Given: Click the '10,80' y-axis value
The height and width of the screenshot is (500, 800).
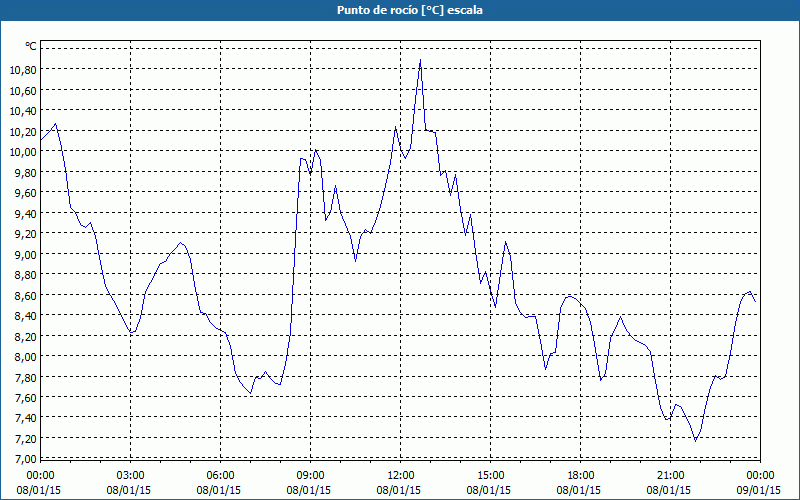Looking at the screenshot, I should [x=23, y=70].
